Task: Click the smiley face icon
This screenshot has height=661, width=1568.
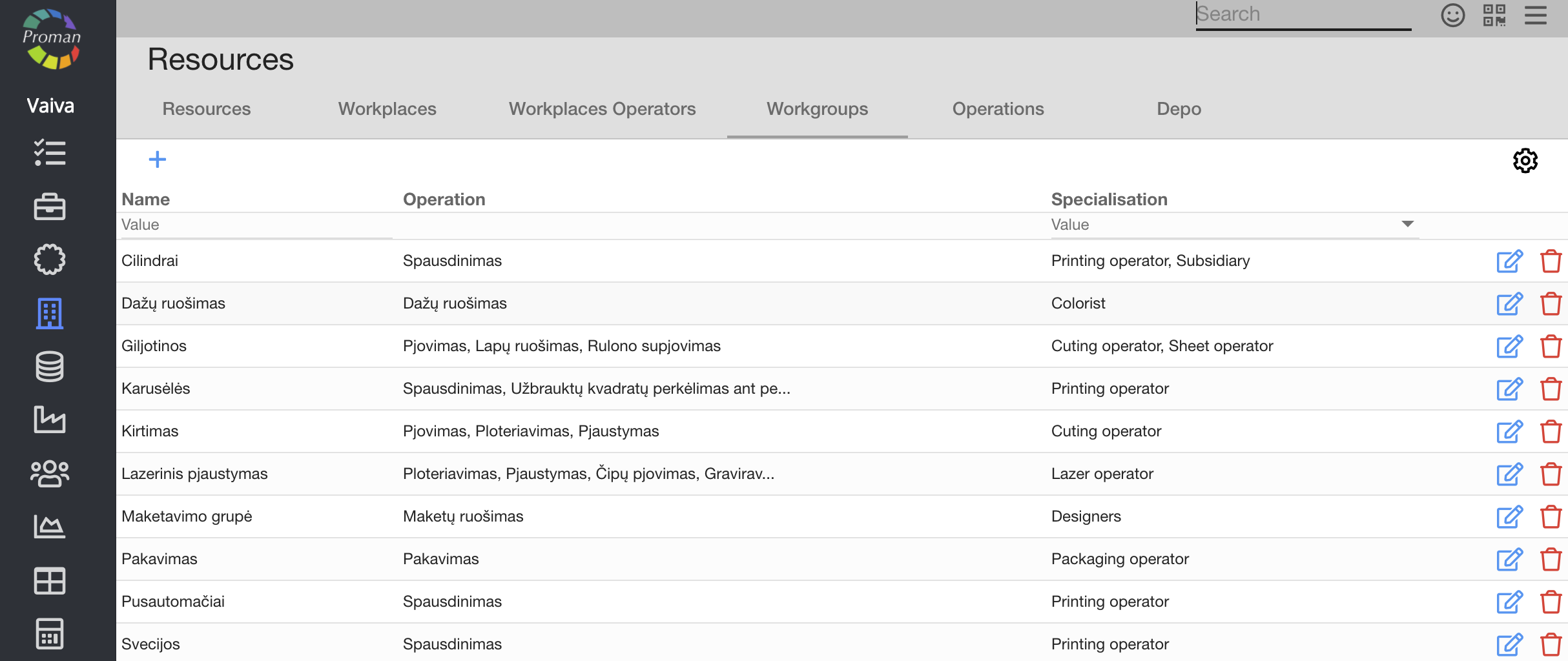Action: (x=1452, y=15)
